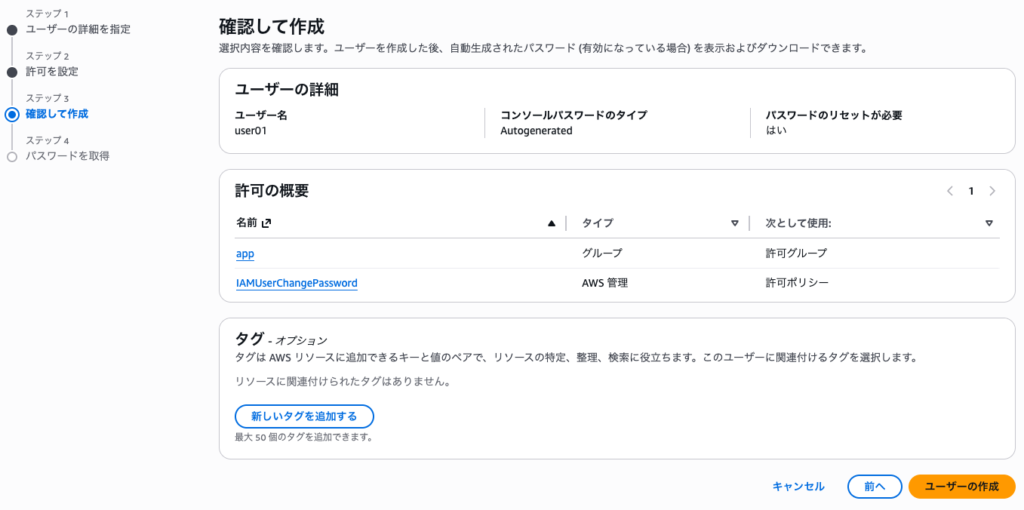The image size is (1024, 510).
Task: Sort by the タイプ column arrow
Action: coord(735,223)
